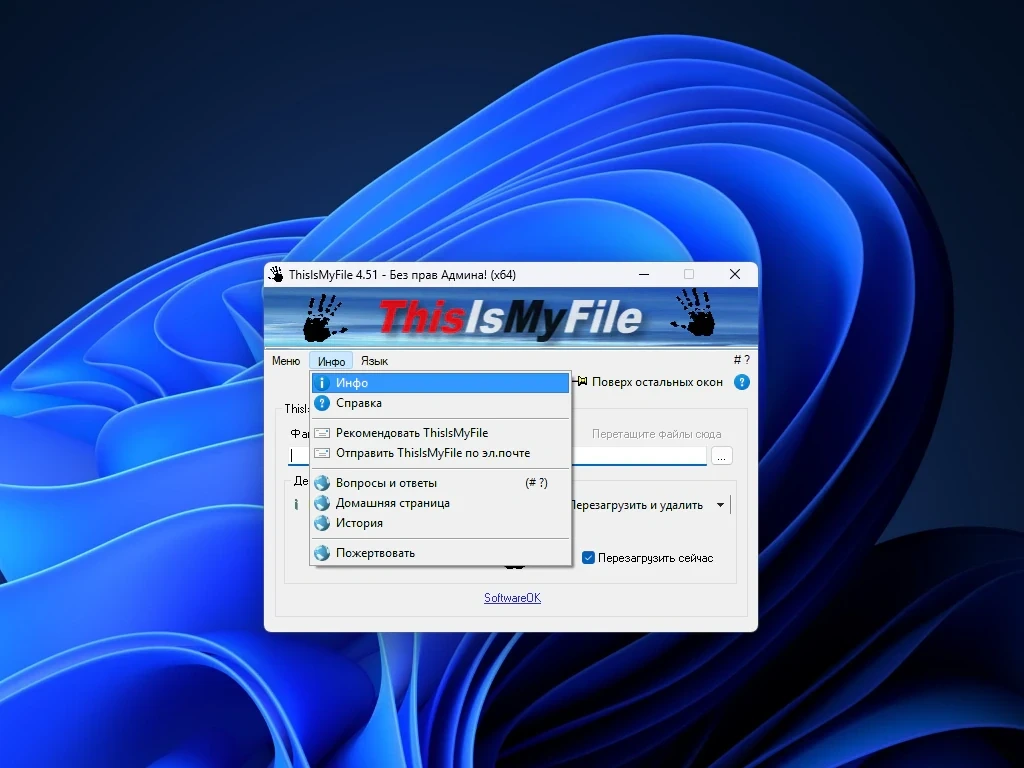Click the blue help circle near Поверх остальных окон
1024x768 pixels.
(741, 382)
